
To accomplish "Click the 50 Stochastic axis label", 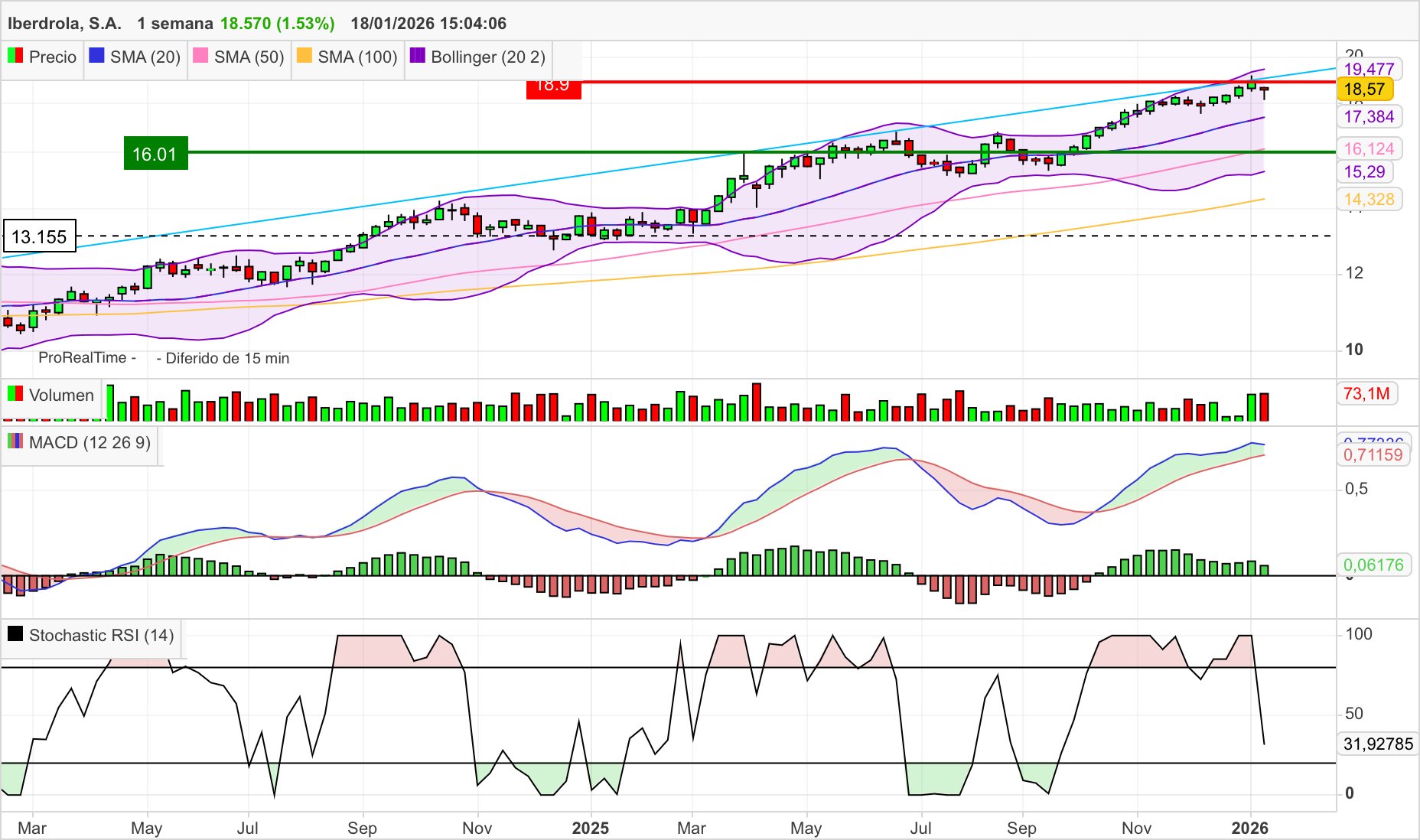I will [x=1354, y=714].
